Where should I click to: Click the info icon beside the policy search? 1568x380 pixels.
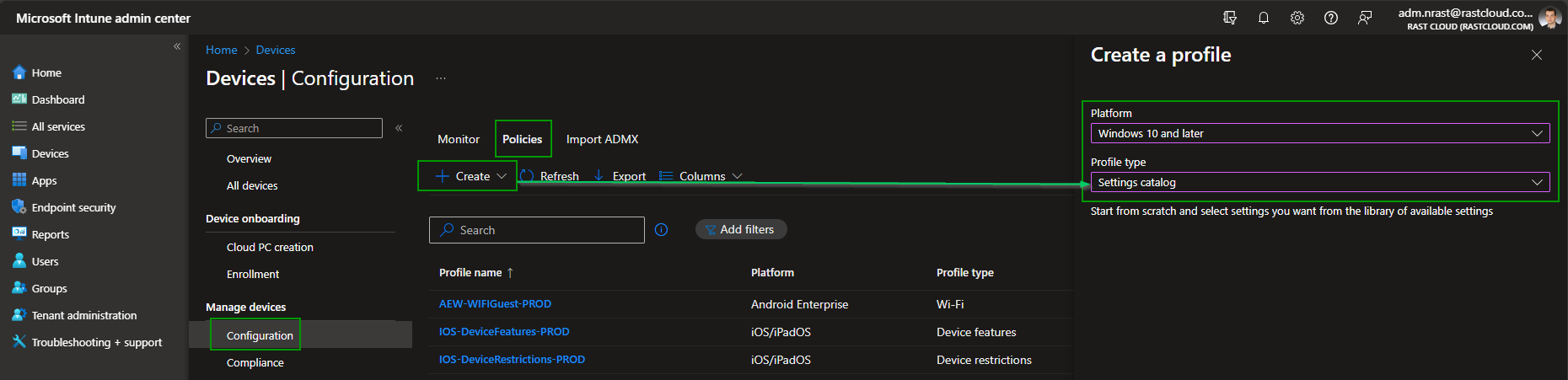[661, 230]
